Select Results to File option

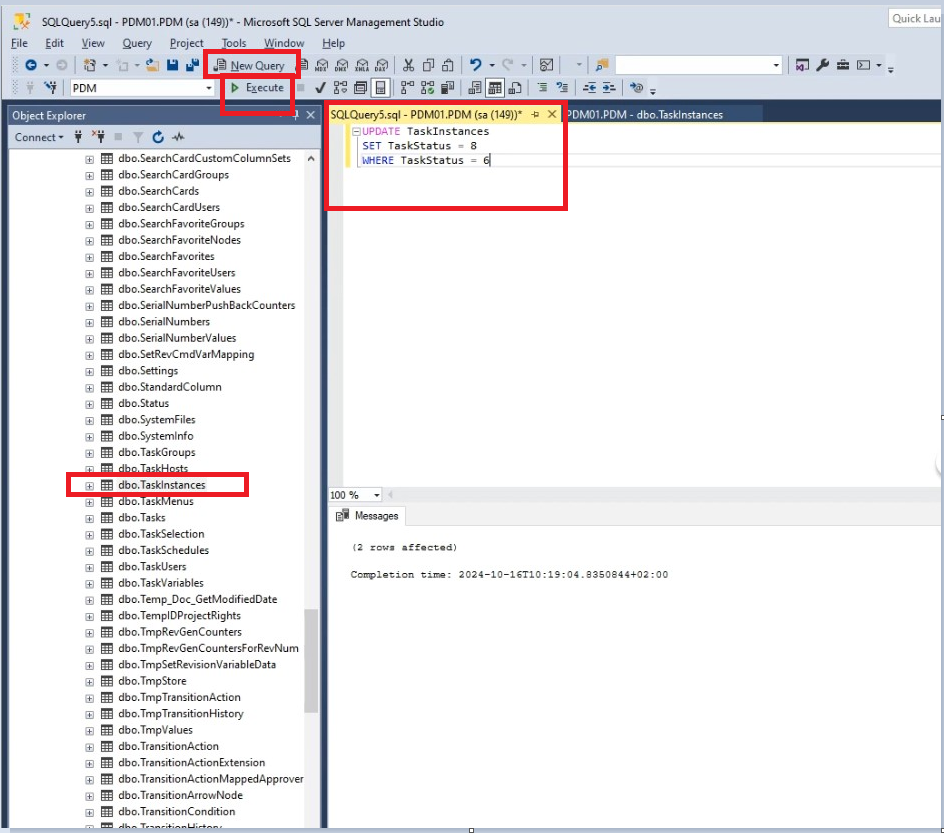tap(515, 88)
